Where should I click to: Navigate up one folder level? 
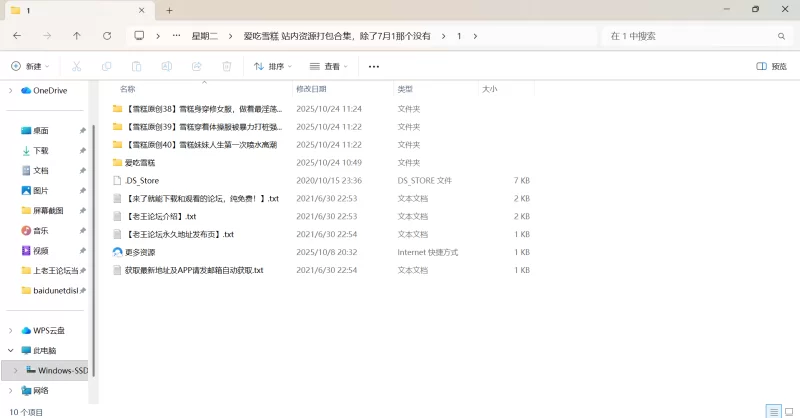coord(77,35)
